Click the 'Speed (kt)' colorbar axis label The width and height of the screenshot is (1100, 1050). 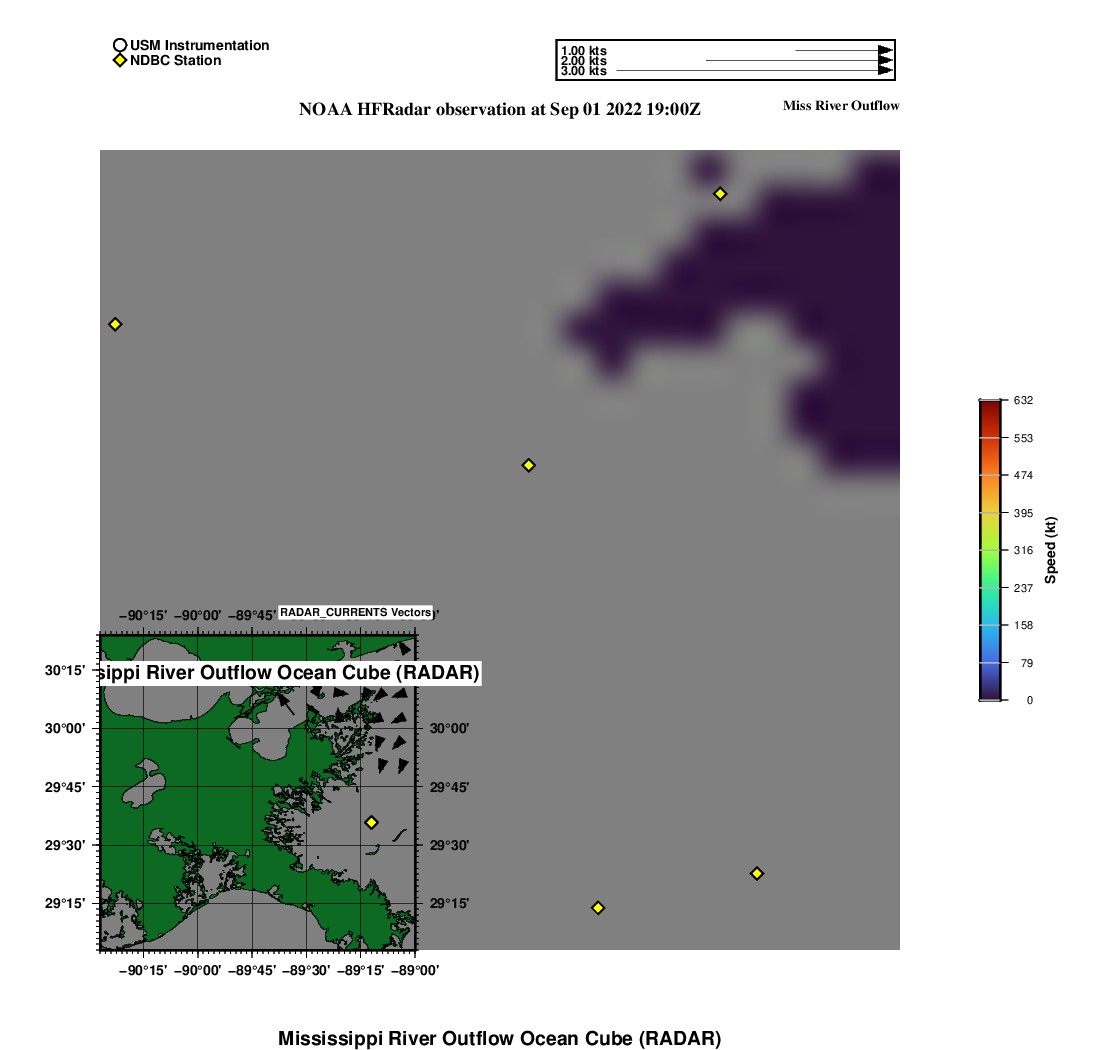[1051, 550]
